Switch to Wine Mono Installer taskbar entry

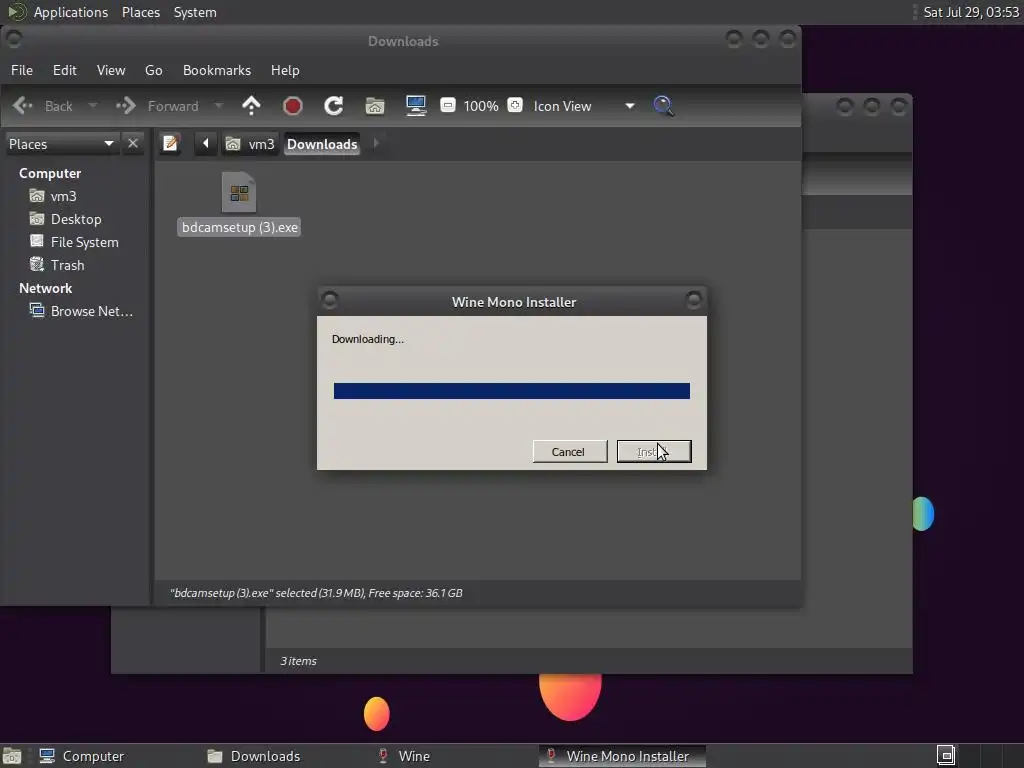tap(622, 756)
